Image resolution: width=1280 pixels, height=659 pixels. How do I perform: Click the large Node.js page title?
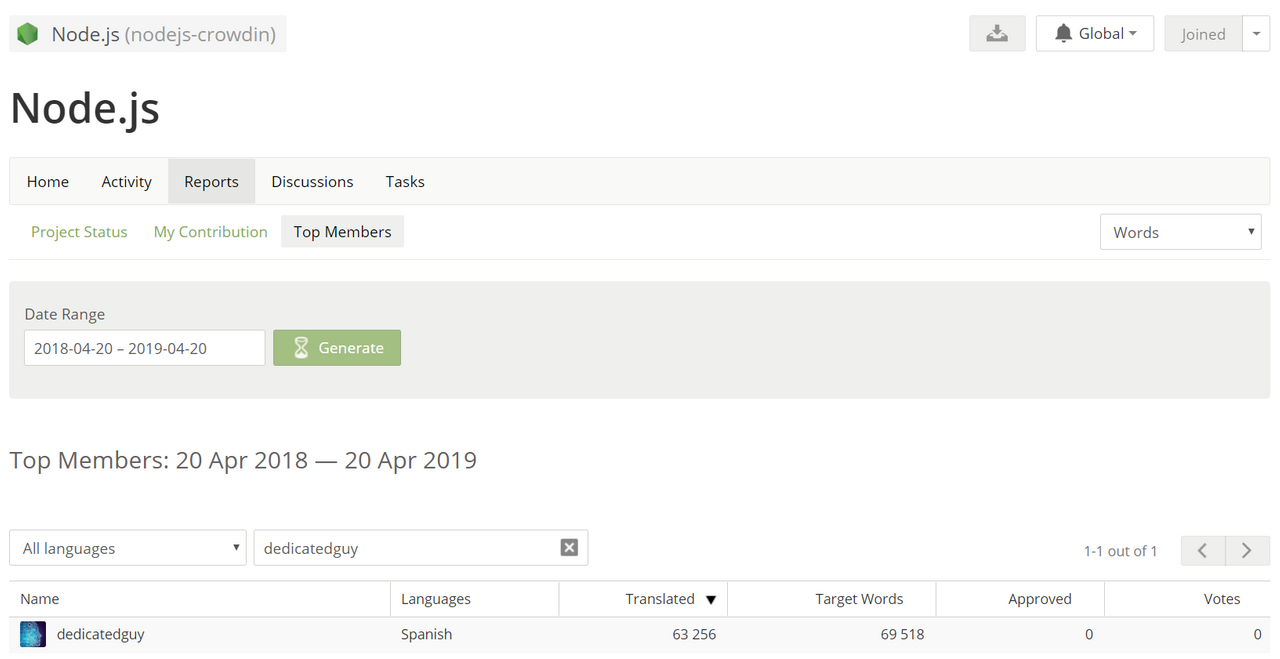click(85, 107)
